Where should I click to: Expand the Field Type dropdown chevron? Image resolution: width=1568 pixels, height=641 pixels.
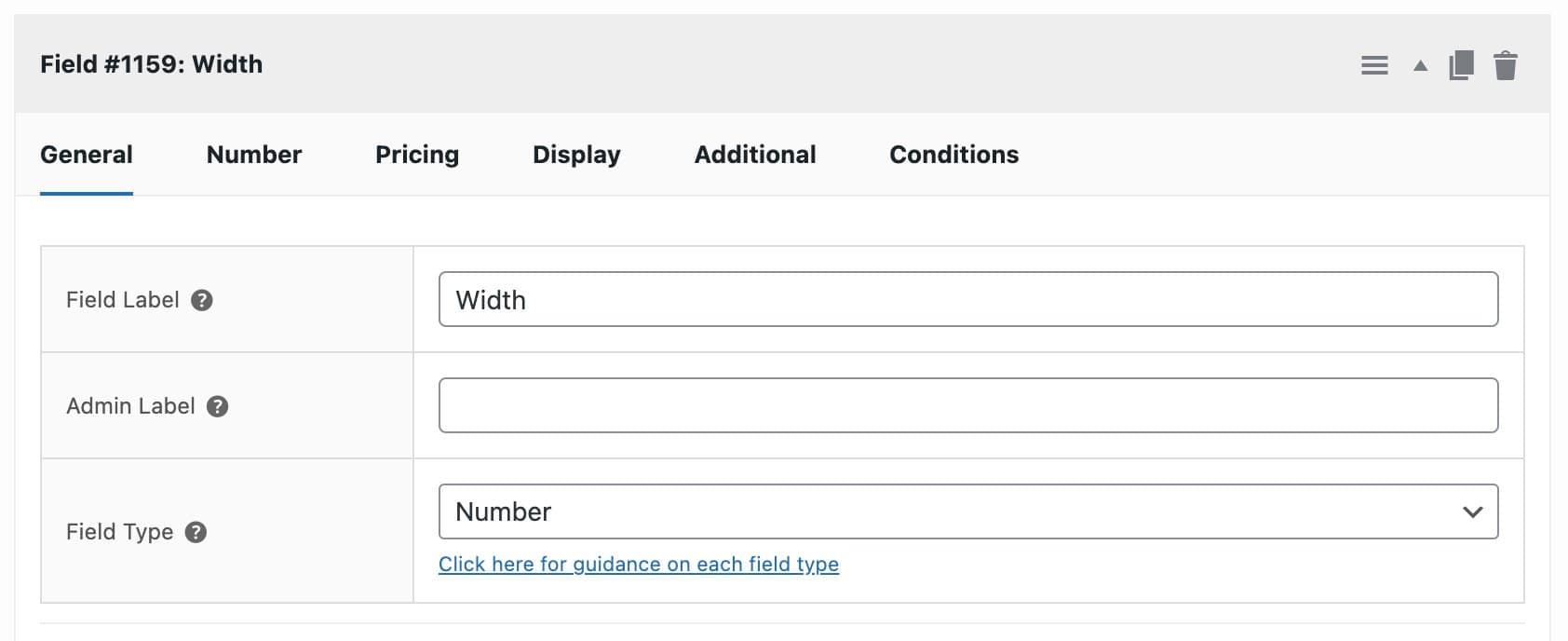tap(1474, 511)
